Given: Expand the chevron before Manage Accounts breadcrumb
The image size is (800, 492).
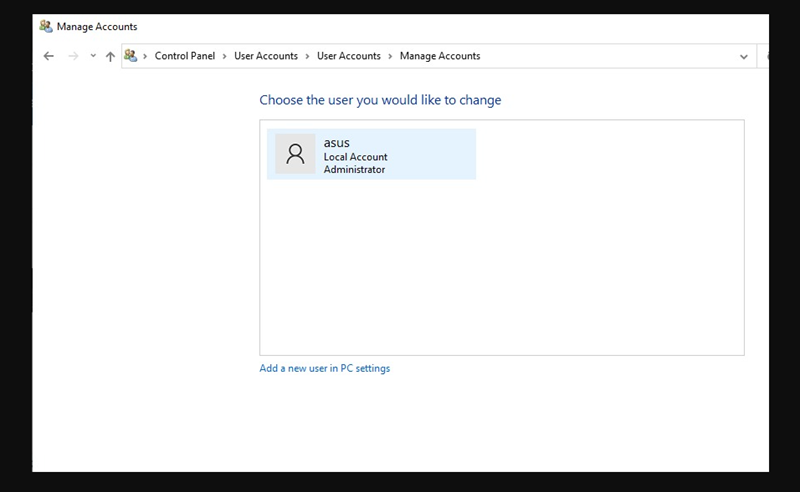Looking at the screenshot, I should coord(391,56).
